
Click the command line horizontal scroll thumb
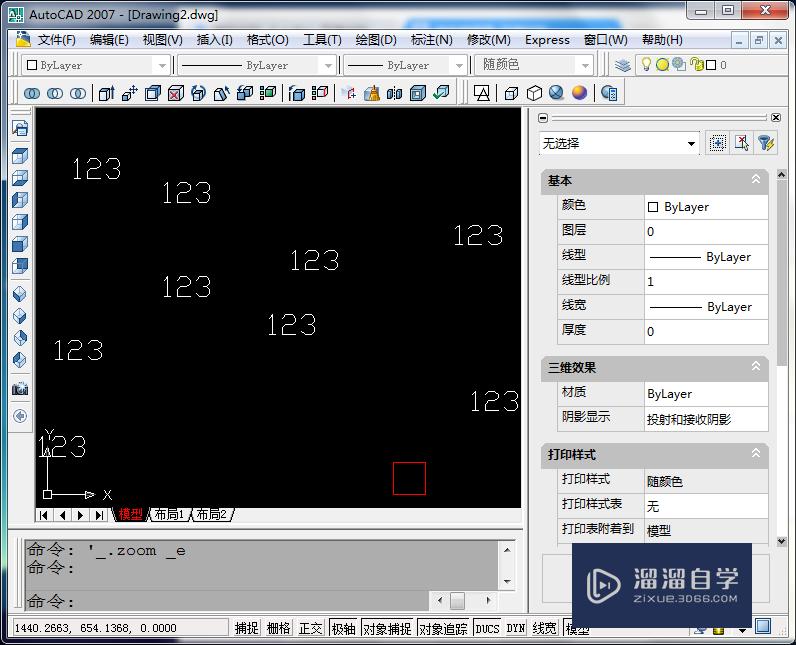click(457, 601)
